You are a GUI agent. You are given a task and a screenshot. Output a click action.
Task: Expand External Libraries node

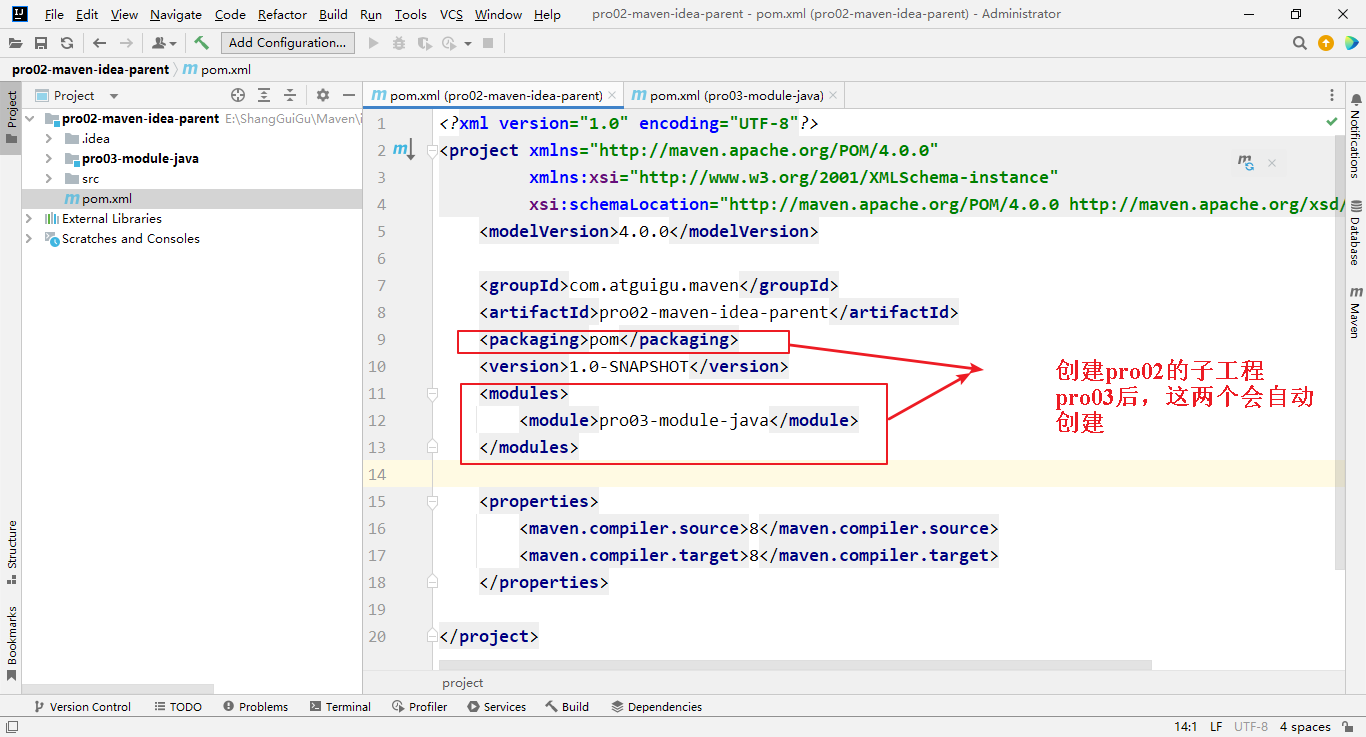(x=29, y=218)
